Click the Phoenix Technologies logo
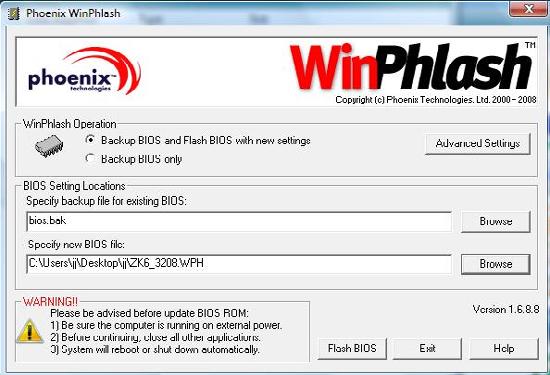Screen dimensions: 550x375 pyautogui.click(x=84, y=71)
